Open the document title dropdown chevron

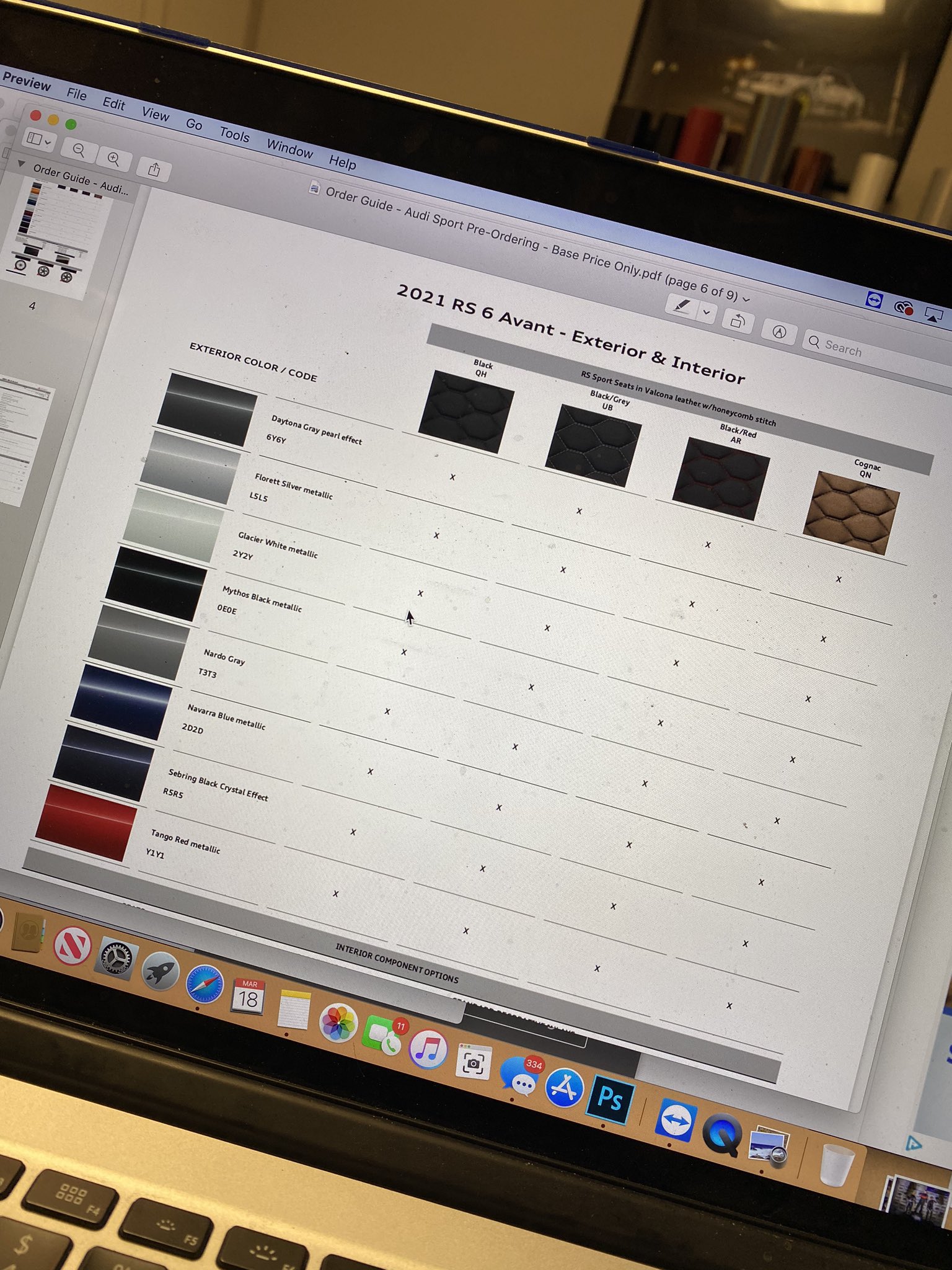[746, 299]
